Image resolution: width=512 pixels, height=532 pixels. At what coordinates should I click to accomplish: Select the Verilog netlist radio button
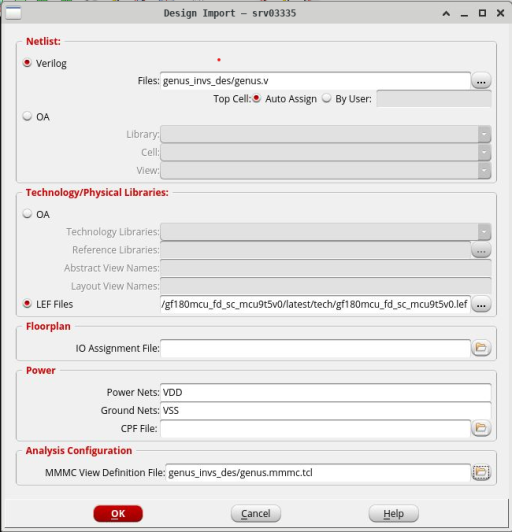pyautogui.click(x=27, y=63)
